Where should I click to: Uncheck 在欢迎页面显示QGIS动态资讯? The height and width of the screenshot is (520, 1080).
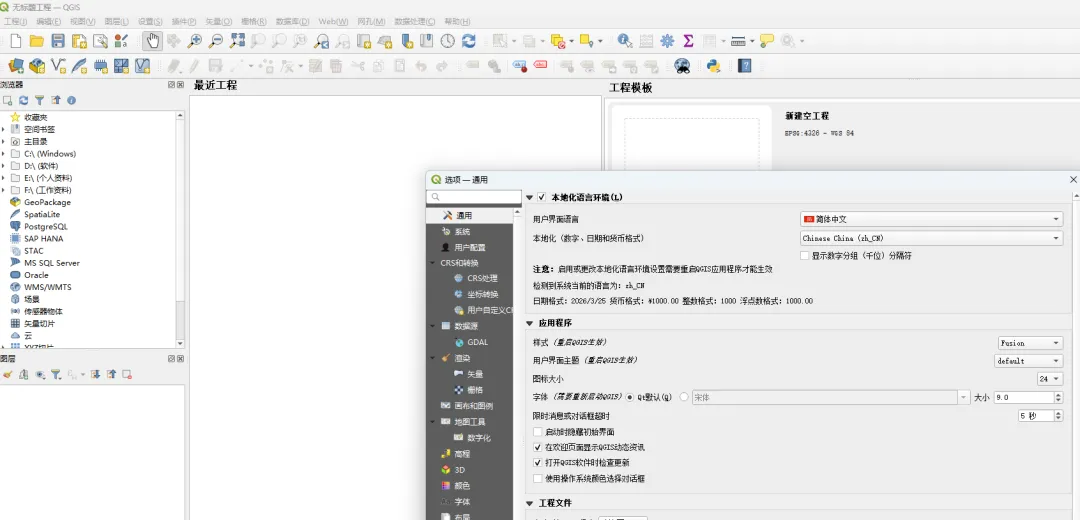pos(538,447)
